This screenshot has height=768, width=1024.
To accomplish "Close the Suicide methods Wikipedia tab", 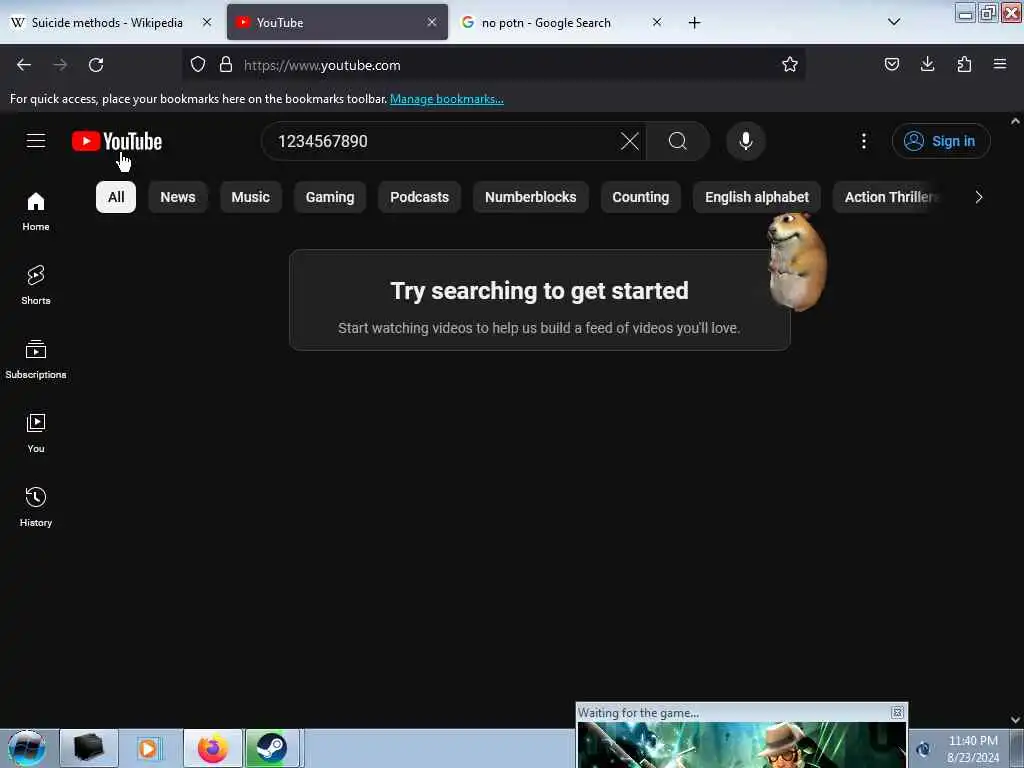I will 207,22.
